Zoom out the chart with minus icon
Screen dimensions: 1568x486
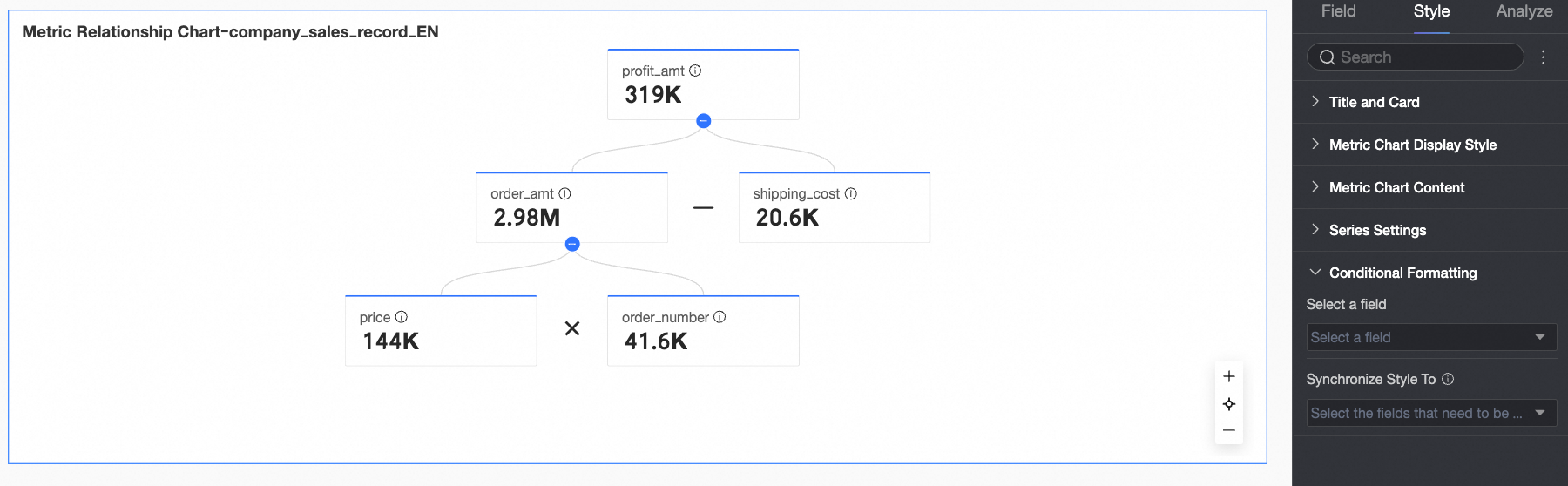(1229, 430)
